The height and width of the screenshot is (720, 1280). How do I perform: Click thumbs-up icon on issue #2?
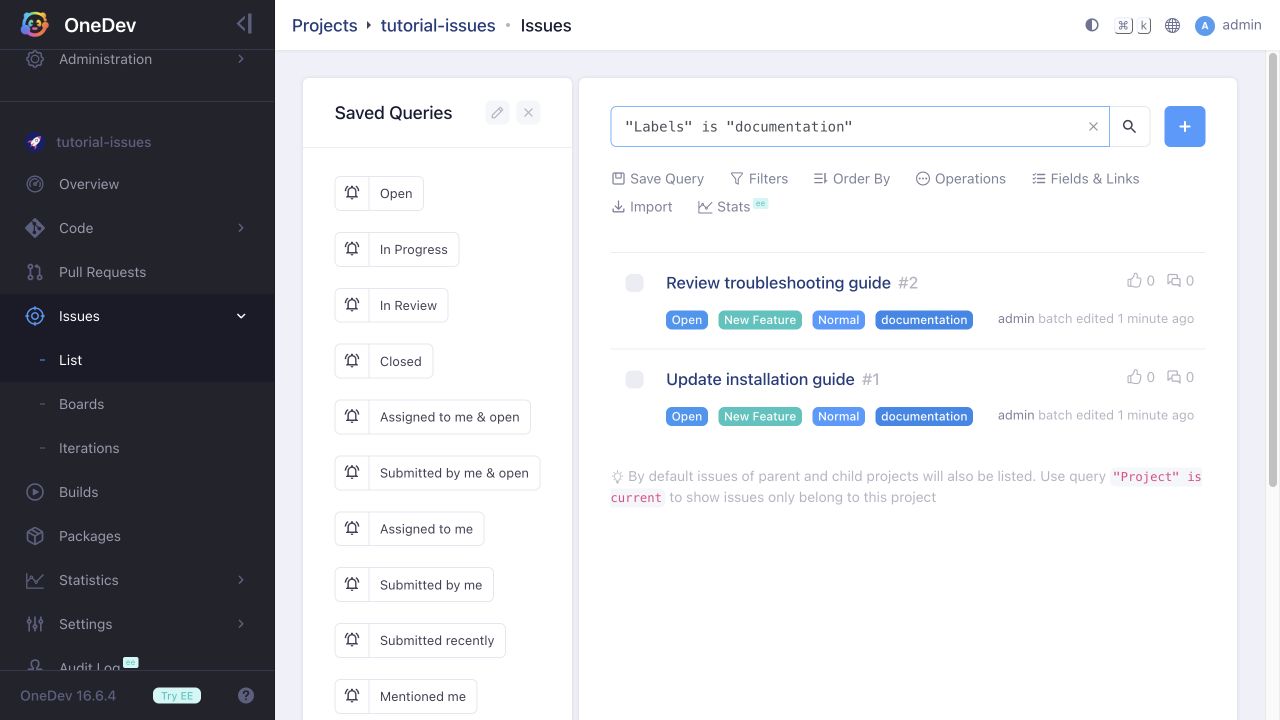[1134, 281]
